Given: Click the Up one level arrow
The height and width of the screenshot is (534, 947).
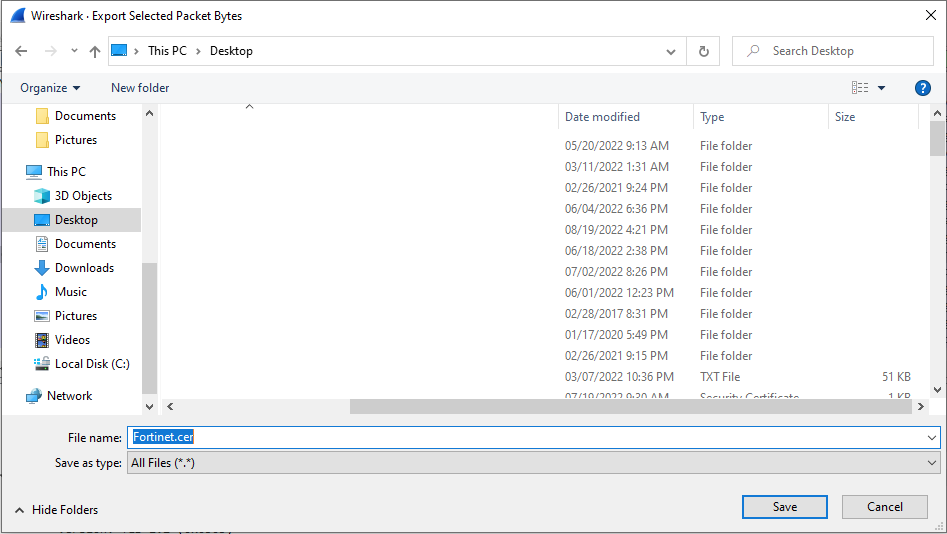Looking at the screenshot, I should [x=95, y=51].
